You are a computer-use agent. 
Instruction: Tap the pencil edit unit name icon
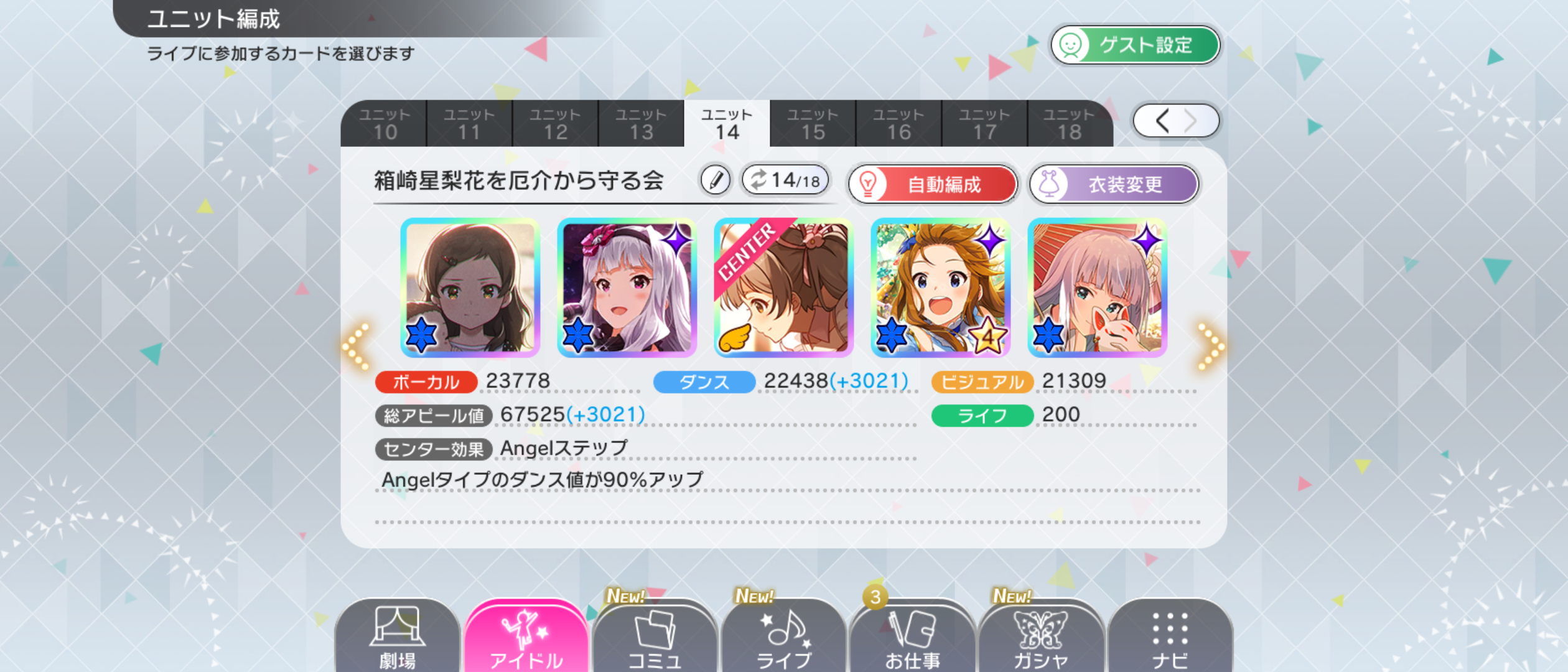click(x=716, y=180)
